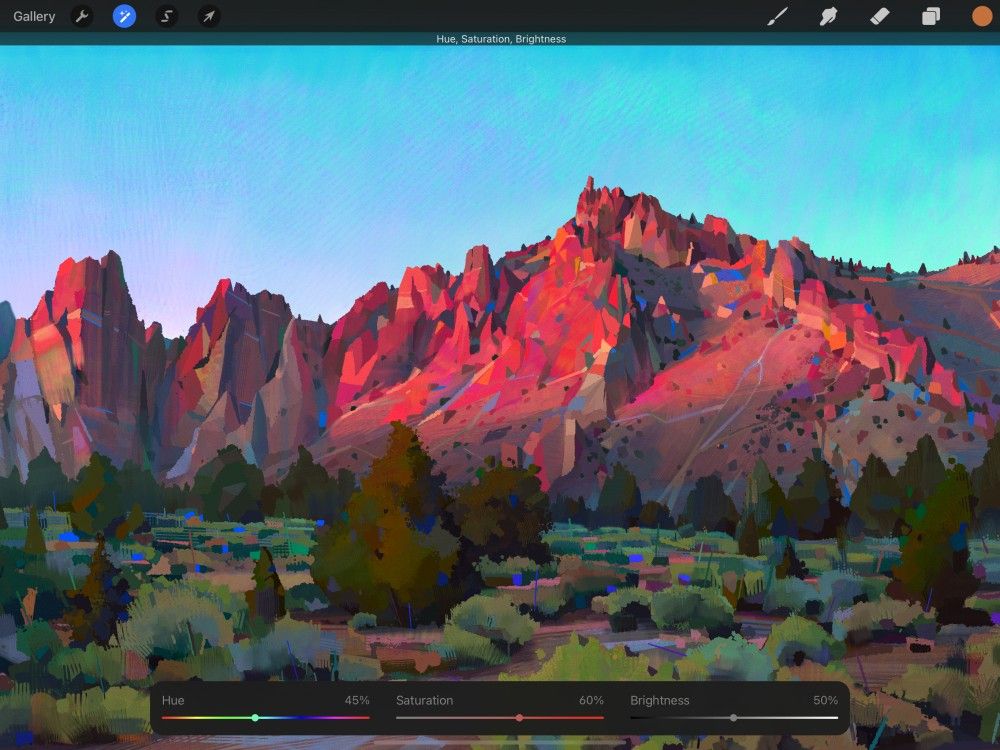Activate the Selections tool
This screenshot has height=750, width=1000.
pyautogui.click(x=166, y=16)
